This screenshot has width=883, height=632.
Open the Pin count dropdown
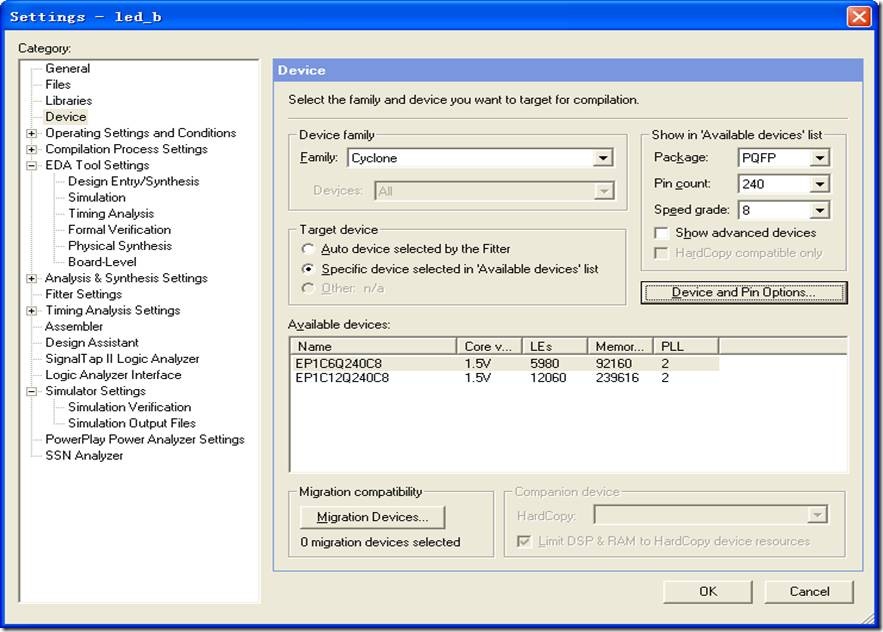pyautogui.click(x=819, y=184)
